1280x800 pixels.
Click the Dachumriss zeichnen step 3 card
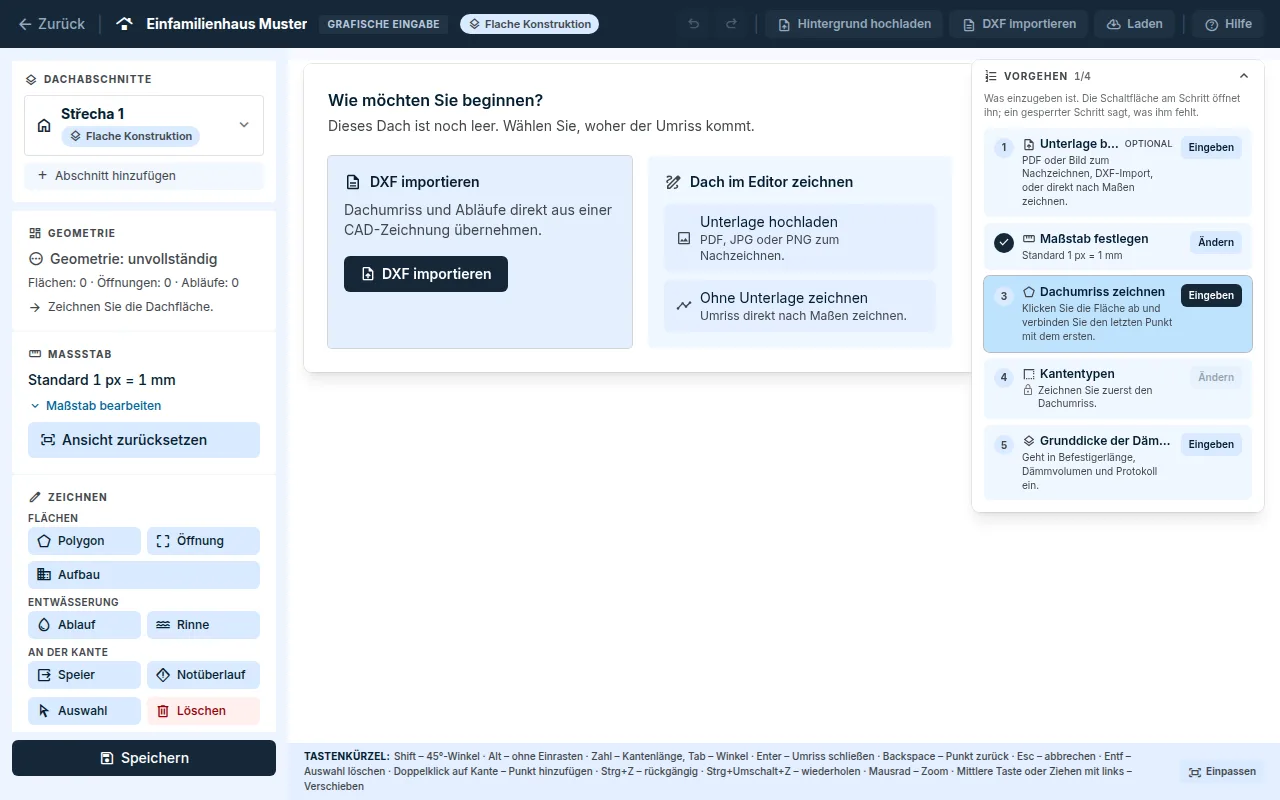tap(1118, 314)
